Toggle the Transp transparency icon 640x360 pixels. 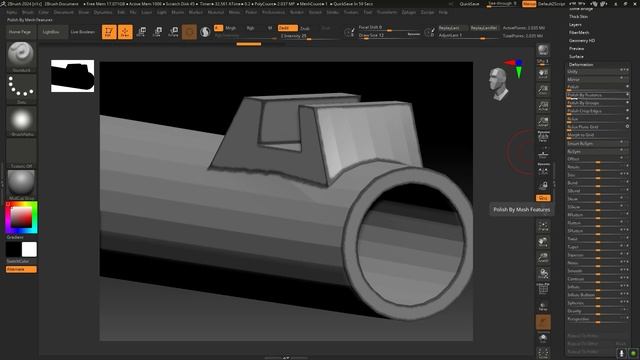pos(543,306)
